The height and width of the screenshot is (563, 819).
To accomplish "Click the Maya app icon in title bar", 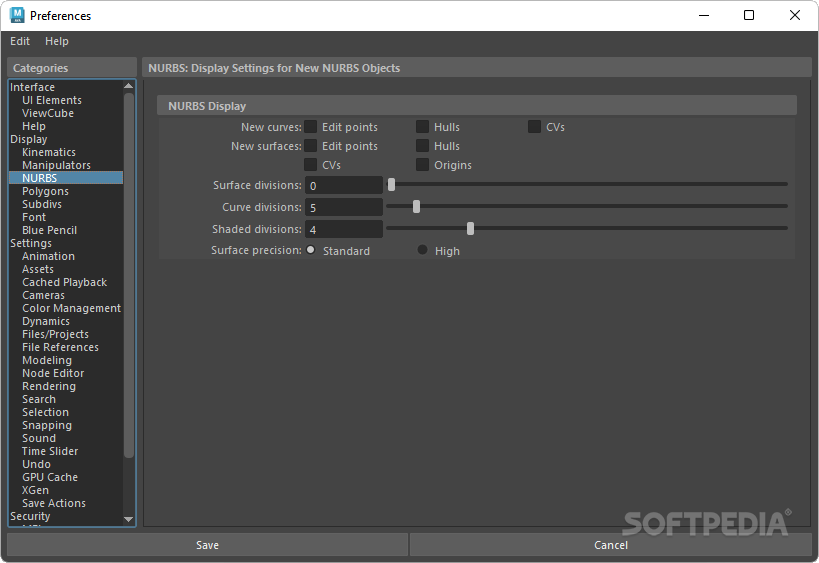I will pos(17,15).
